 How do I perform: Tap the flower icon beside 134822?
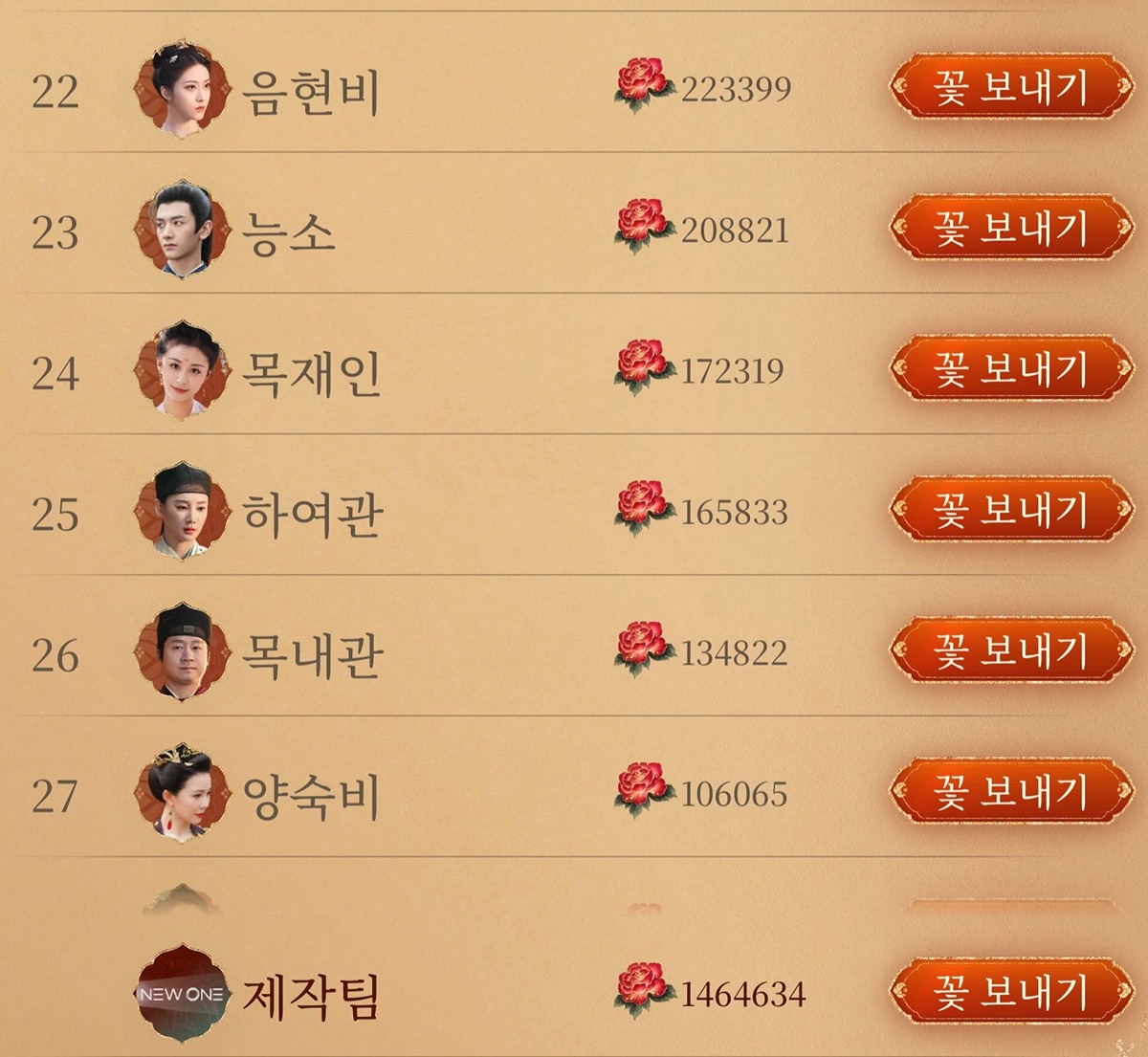[x=644, y=649]
